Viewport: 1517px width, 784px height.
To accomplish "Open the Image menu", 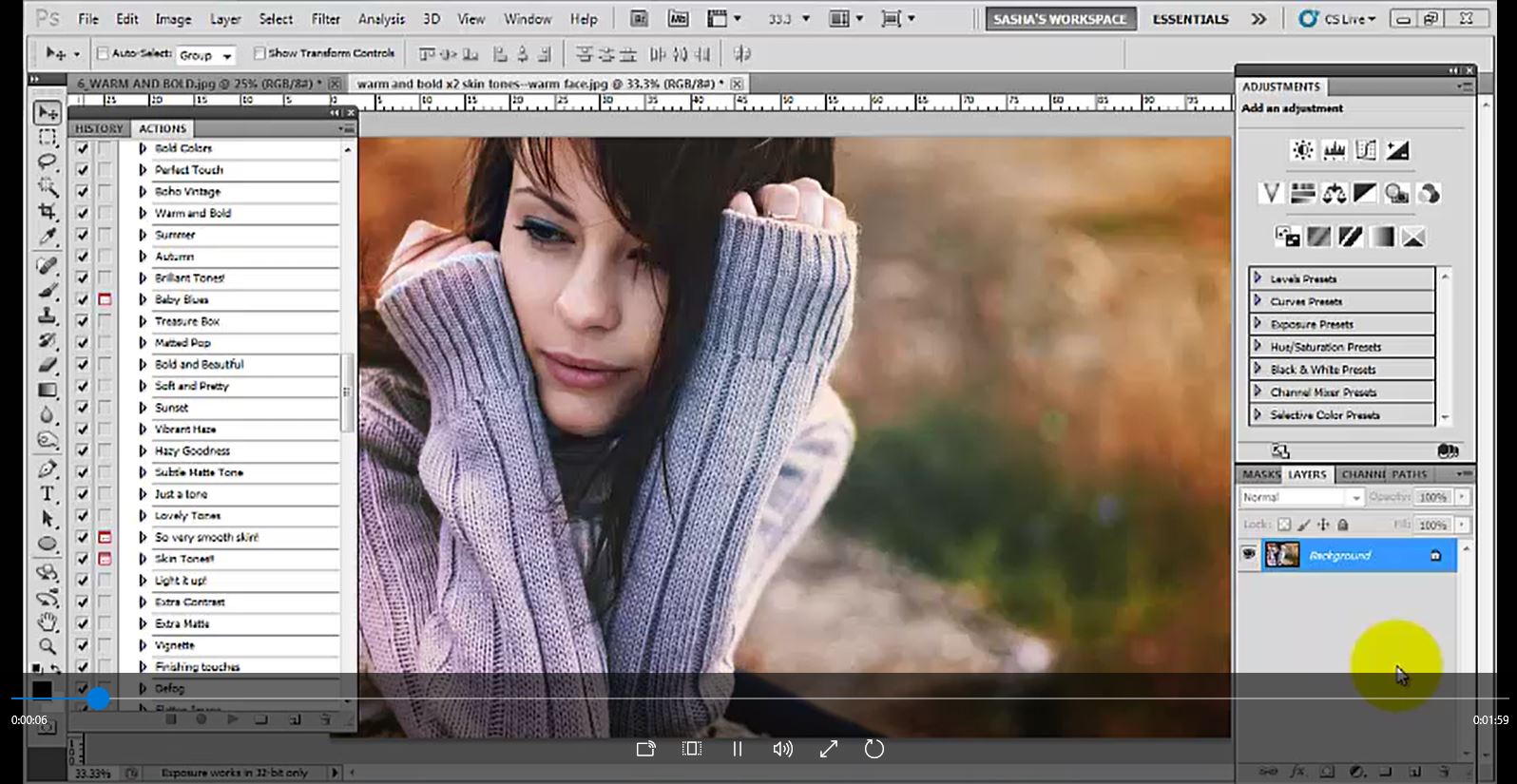I will click(173, 19).
